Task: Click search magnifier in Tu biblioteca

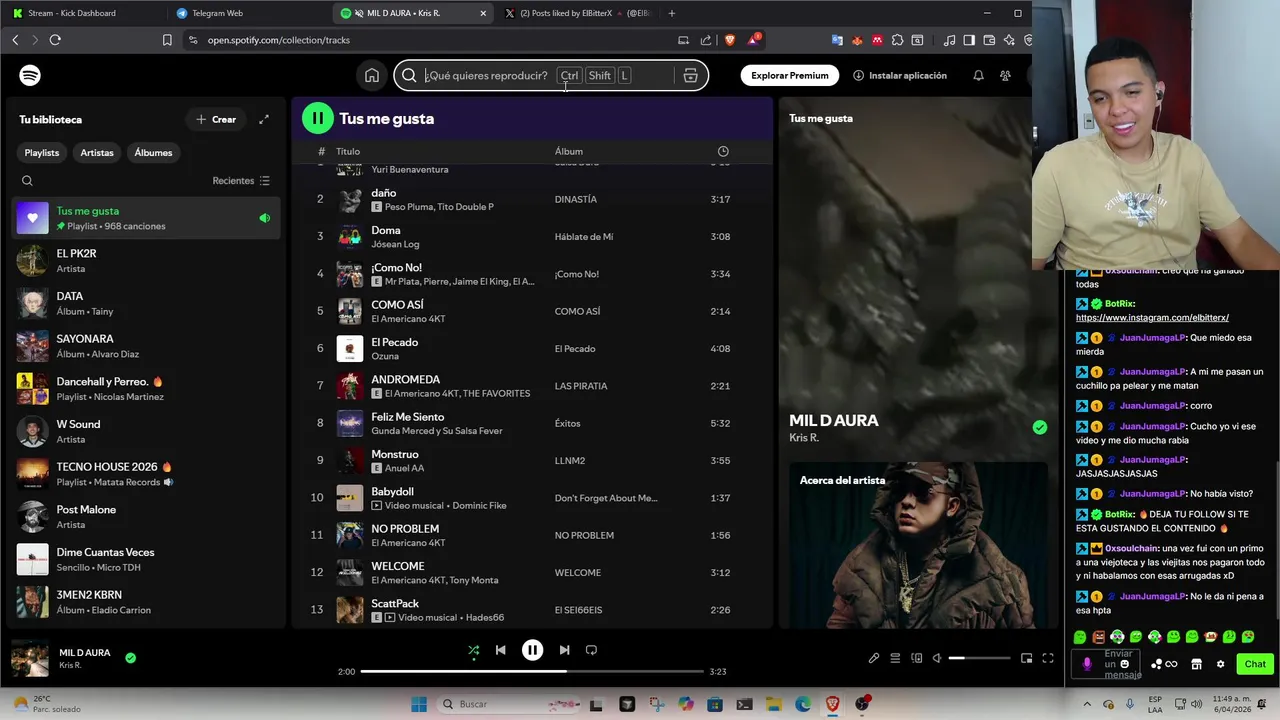Action: 27,181
